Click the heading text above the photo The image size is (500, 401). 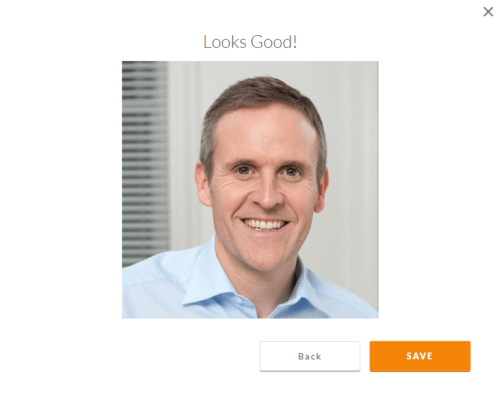click(250, 42)
